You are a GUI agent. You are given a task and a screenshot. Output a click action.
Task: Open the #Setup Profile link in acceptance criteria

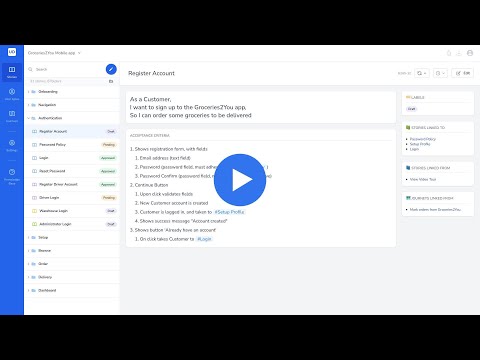pos(229,212)
